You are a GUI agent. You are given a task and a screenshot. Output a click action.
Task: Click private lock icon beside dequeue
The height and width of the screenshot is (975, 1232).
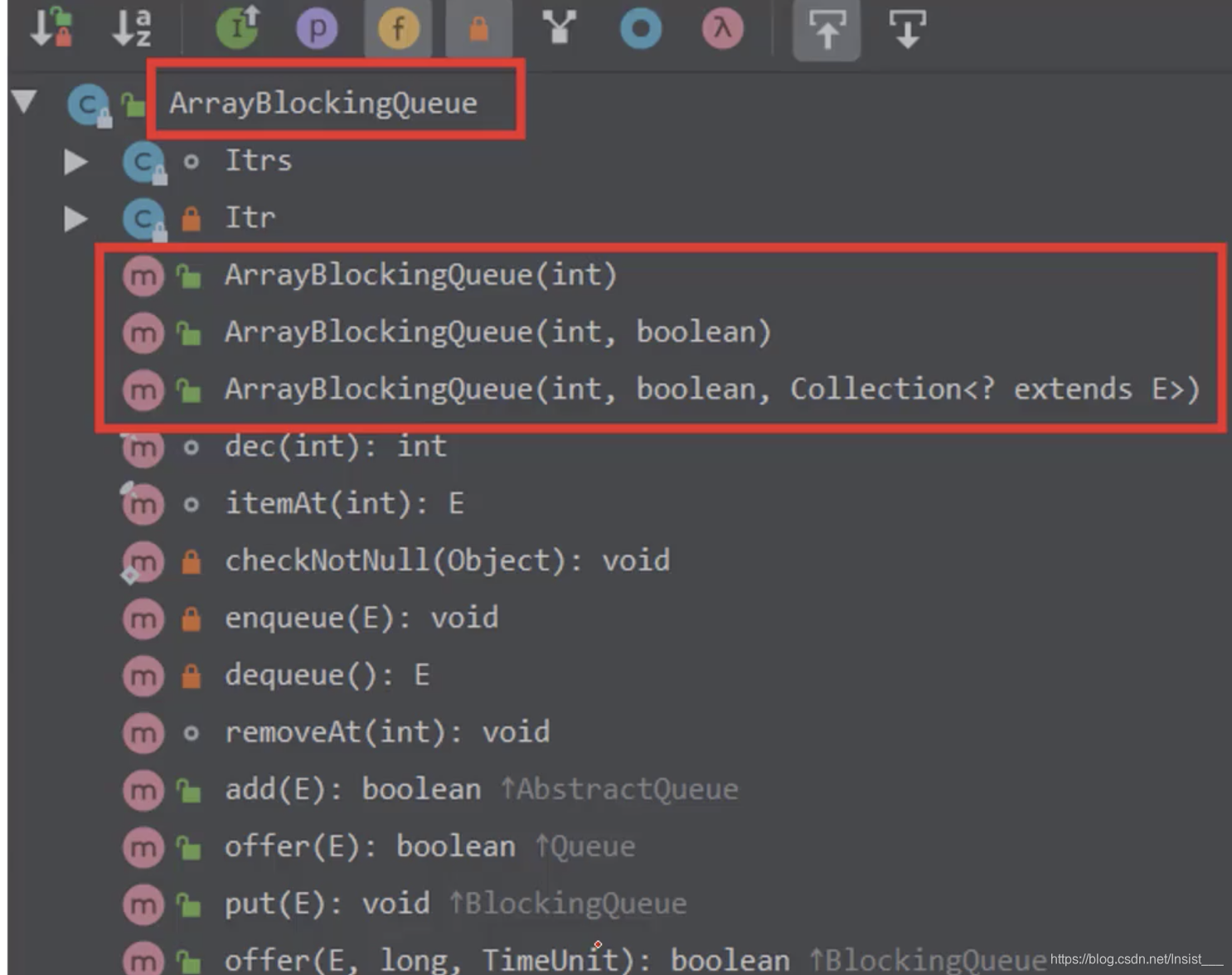click(x=191, y=676)
